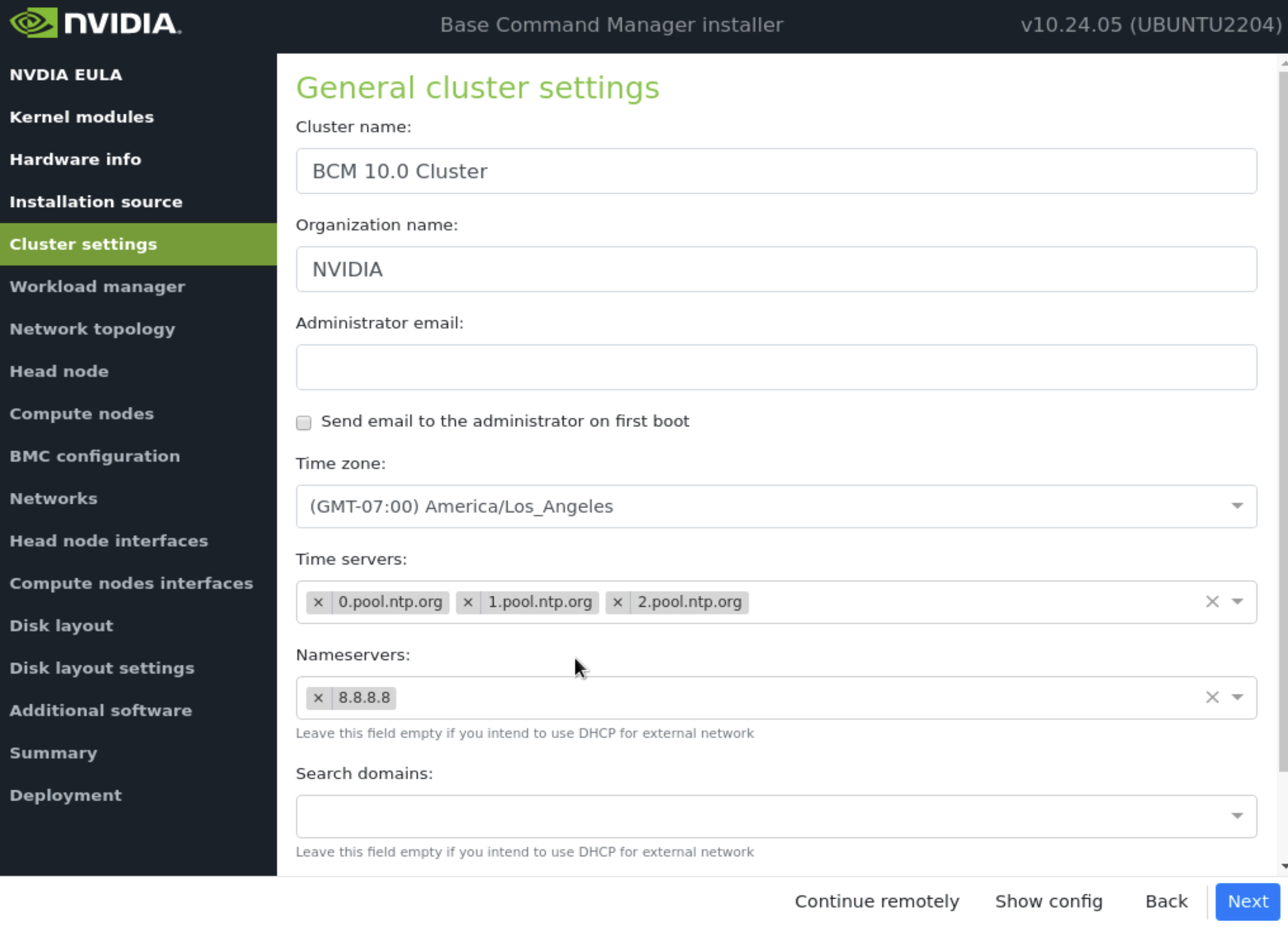Viewport: 1288px width, 928px height.
Task: Select the Head node sidebar option
Action: coord(59,371)
